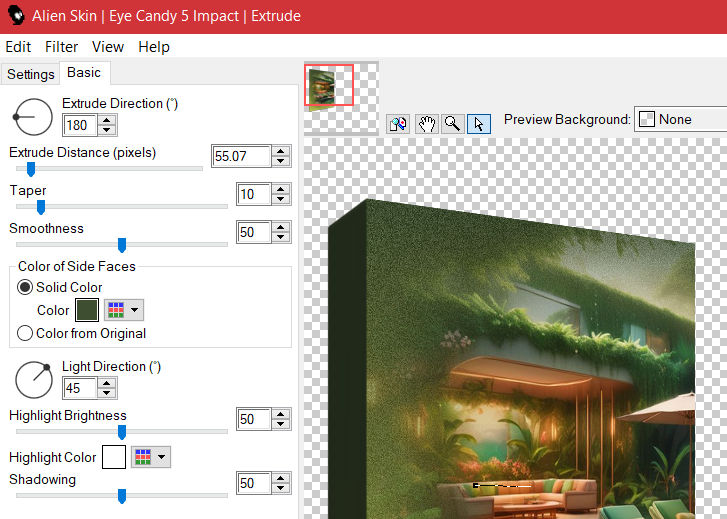
Task: Click the extruded image in the preview
Action: (511, 359)
